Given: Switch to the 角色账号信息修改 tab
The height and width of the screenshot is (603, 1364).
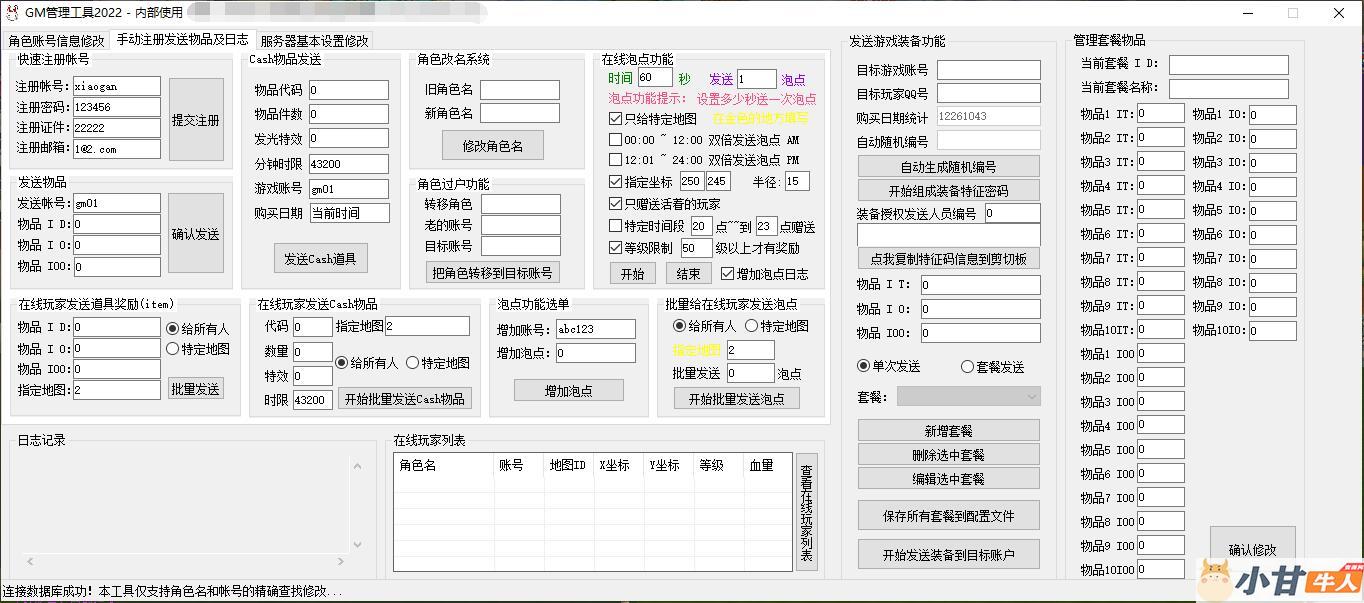Looking at the screenshot, I should 56,41.
